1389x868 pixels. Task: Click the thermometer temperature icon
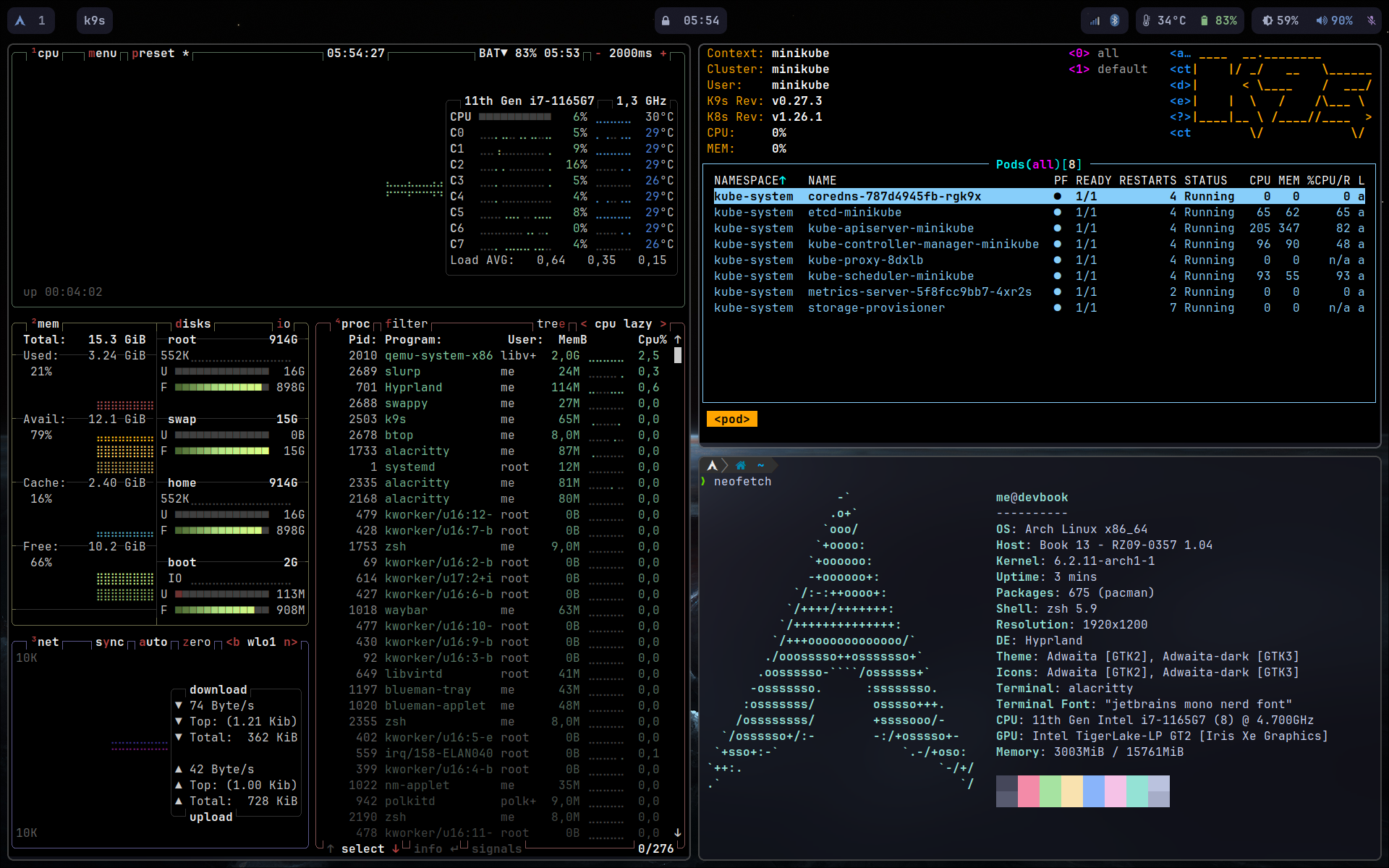pos(1146,21)
